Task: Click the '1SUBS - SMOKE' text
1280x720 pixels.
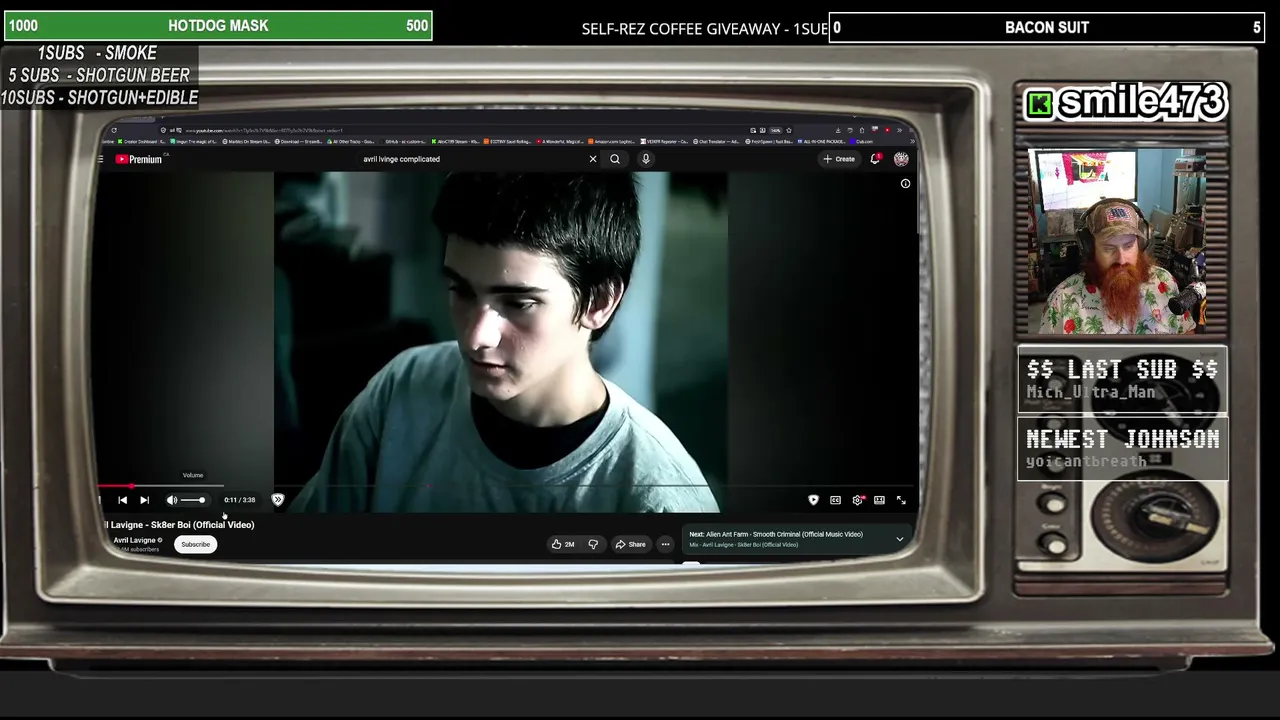Action: point(97,53)
